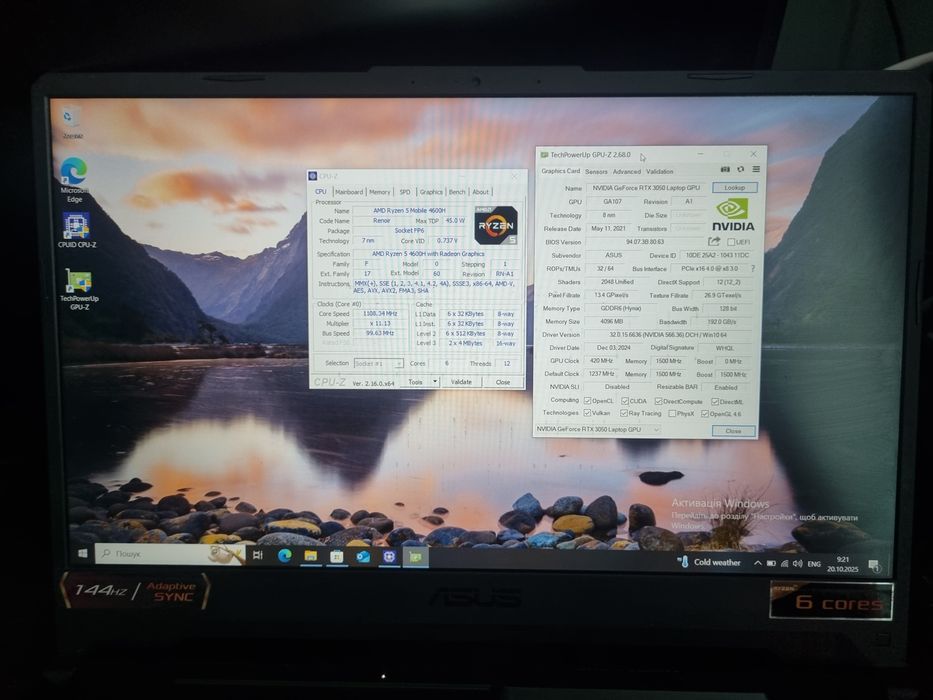Switch to CPU-Z taskbar button

389,557
